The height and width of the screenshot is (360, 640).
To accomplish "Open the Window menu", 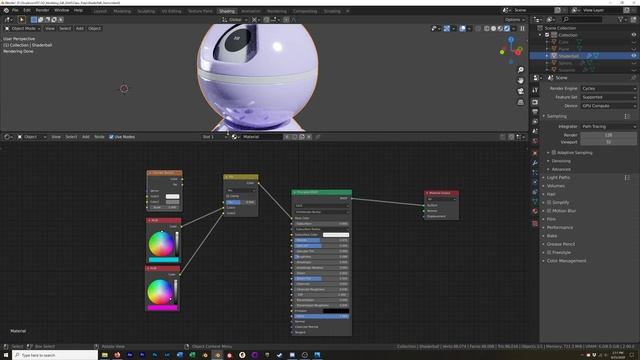I will [x=62, y=10].
